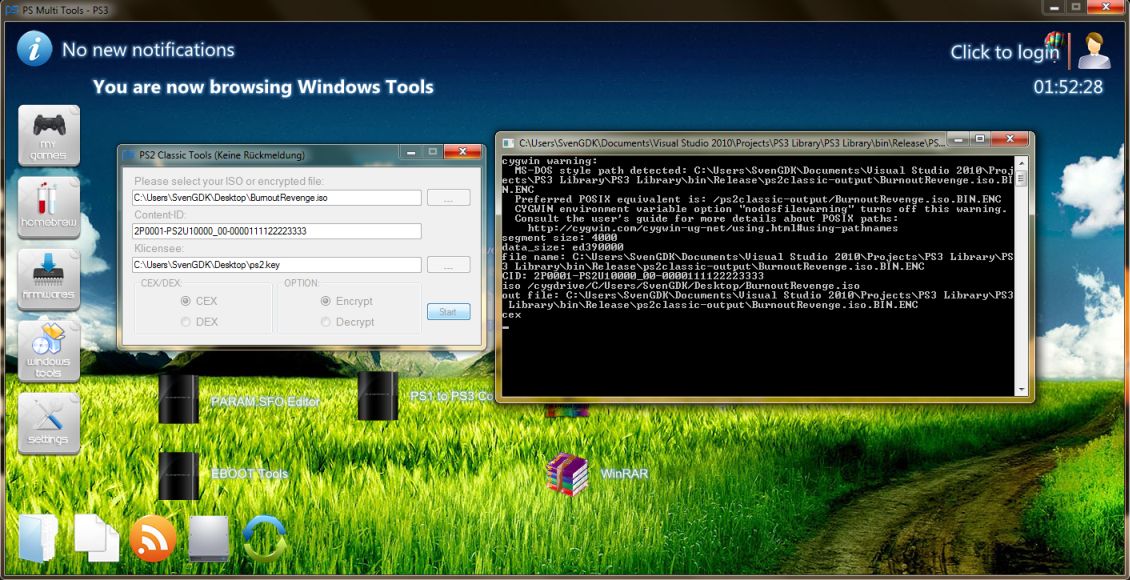Click the orange RSS feed icon
Image resolution: width=1130 pixels, height=580 pixels.
coord(153,539)
